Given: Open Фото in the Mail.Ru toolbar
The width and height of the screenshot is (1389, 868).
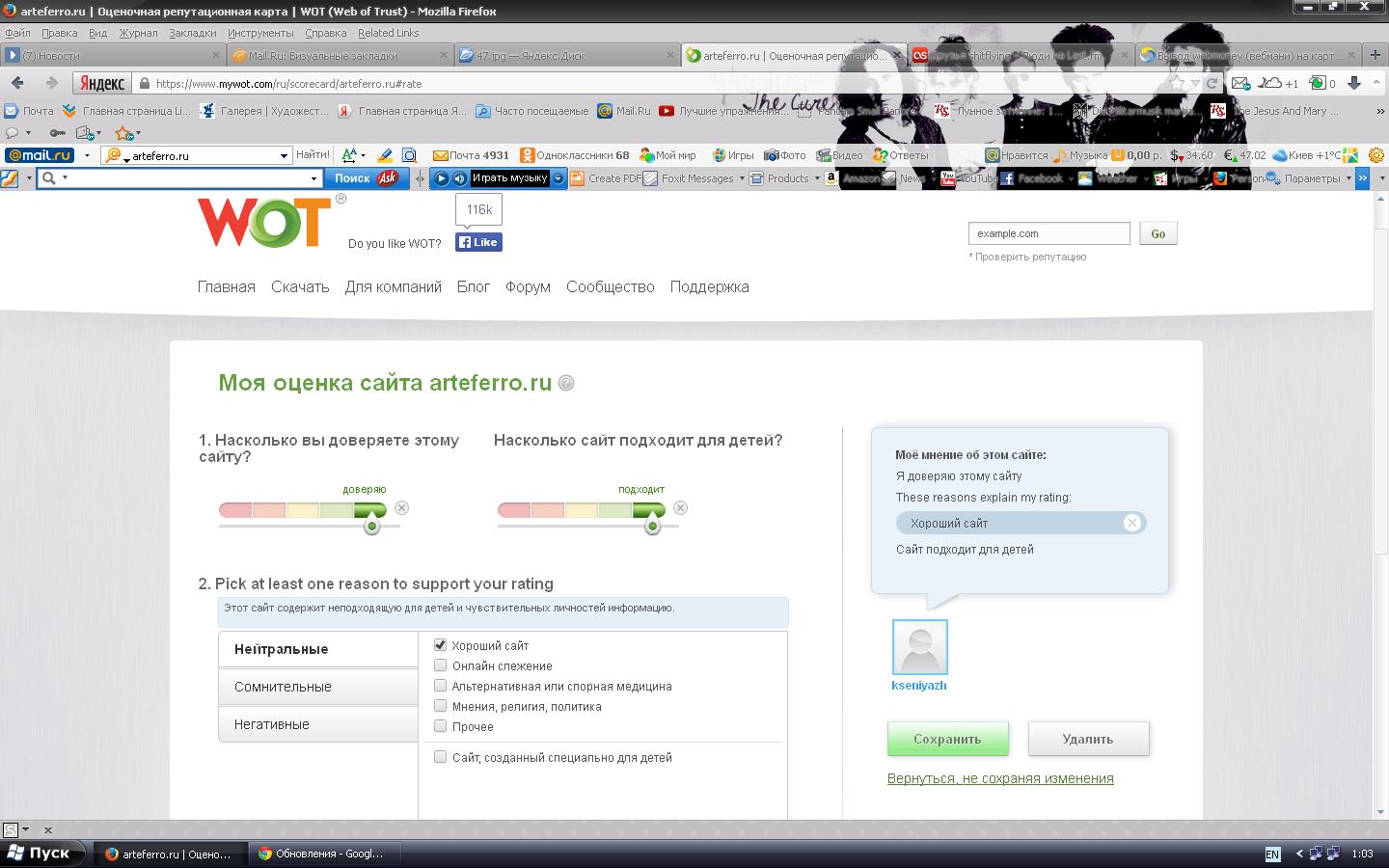Looking at the screenshot, I should click(x=785, y=155).
